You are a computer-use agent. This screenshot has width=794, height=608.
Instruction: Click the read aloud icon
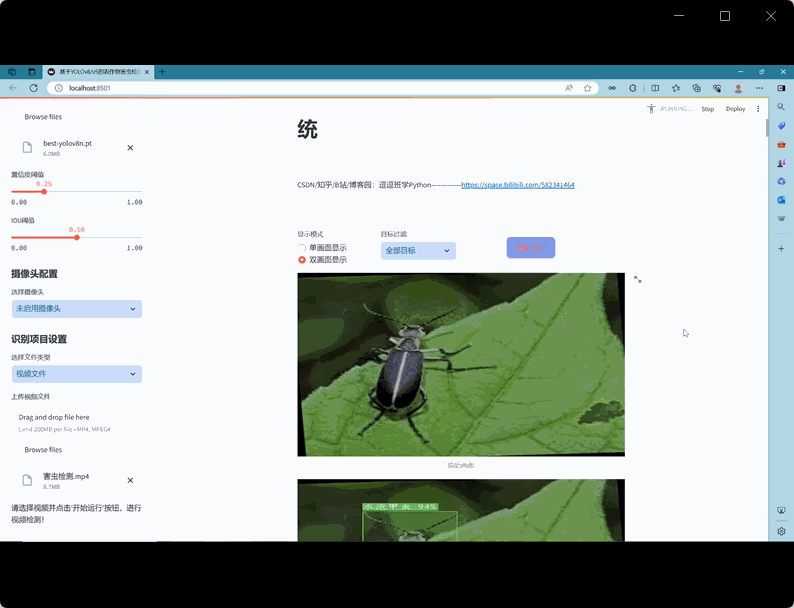(x=569, y=88)
